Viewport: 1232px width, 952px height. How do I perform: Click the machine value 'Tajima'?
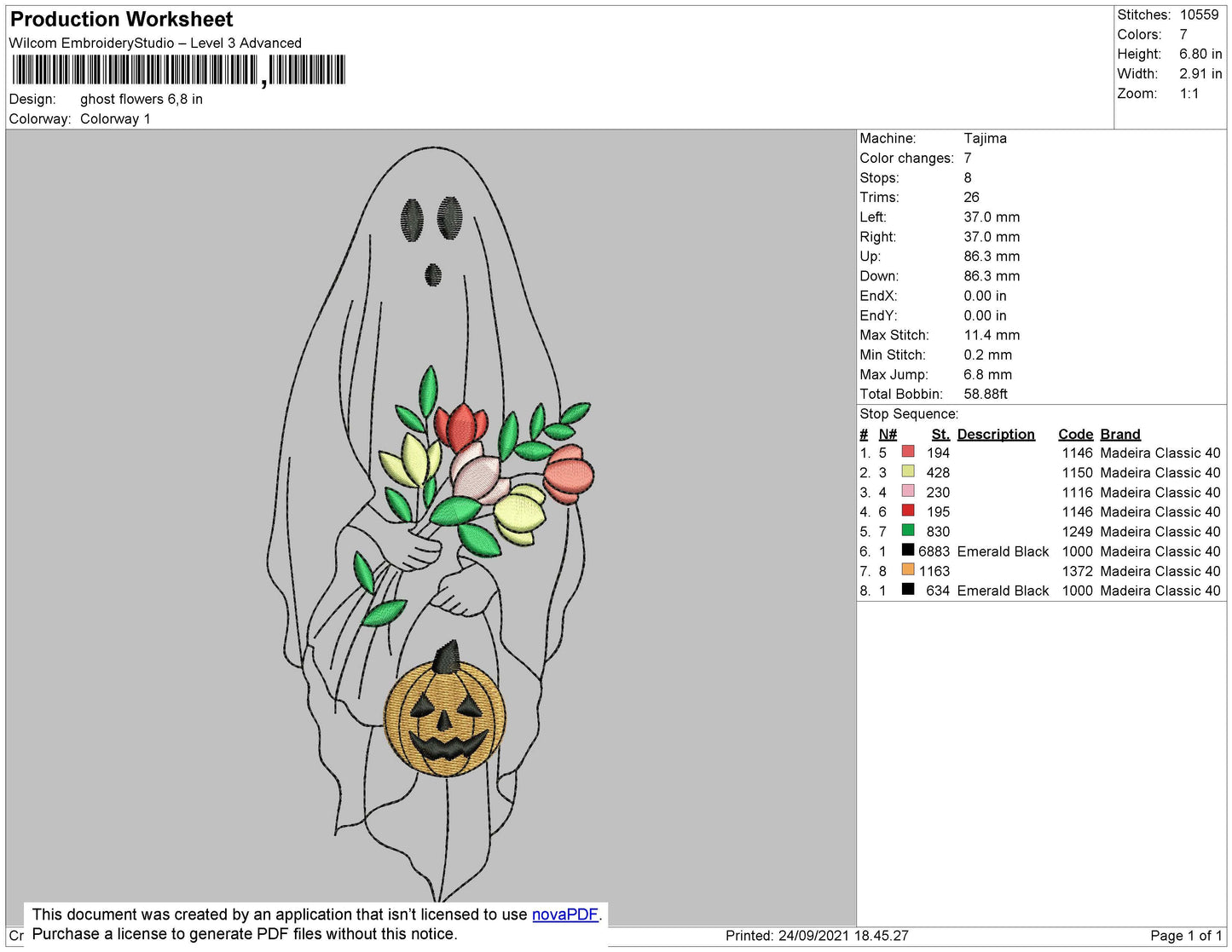[985, 138]
